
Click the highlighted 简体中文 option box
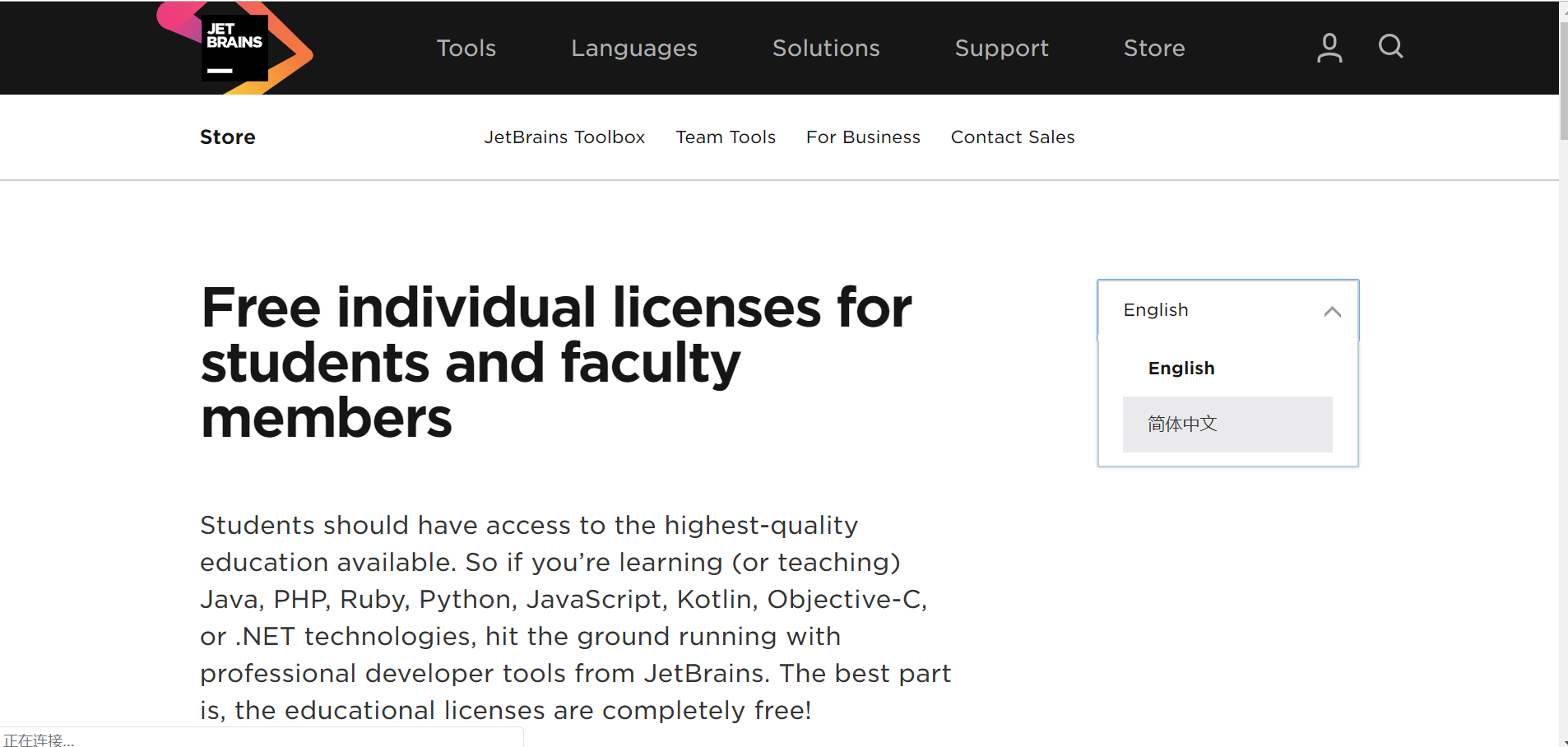coord(1227,424)
